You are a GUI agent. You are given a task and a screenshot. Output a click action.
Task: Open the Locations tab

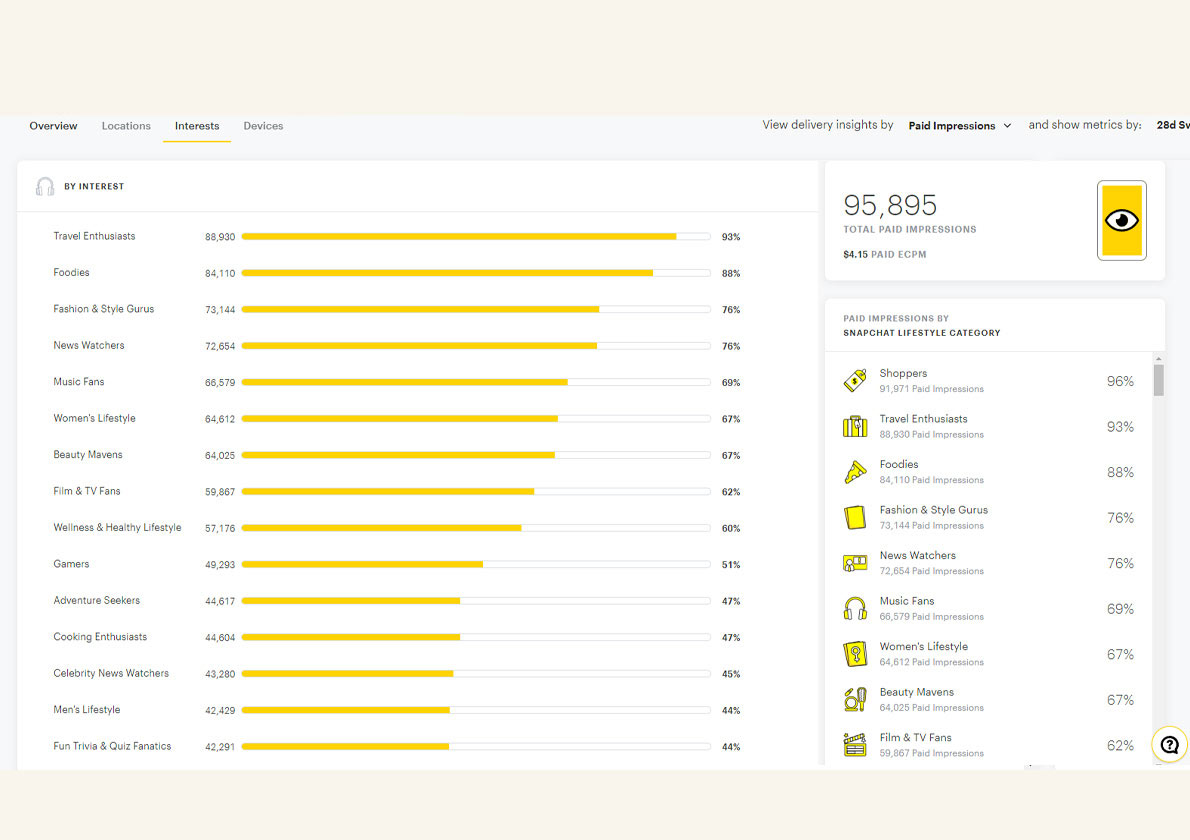tap(126, 126)
